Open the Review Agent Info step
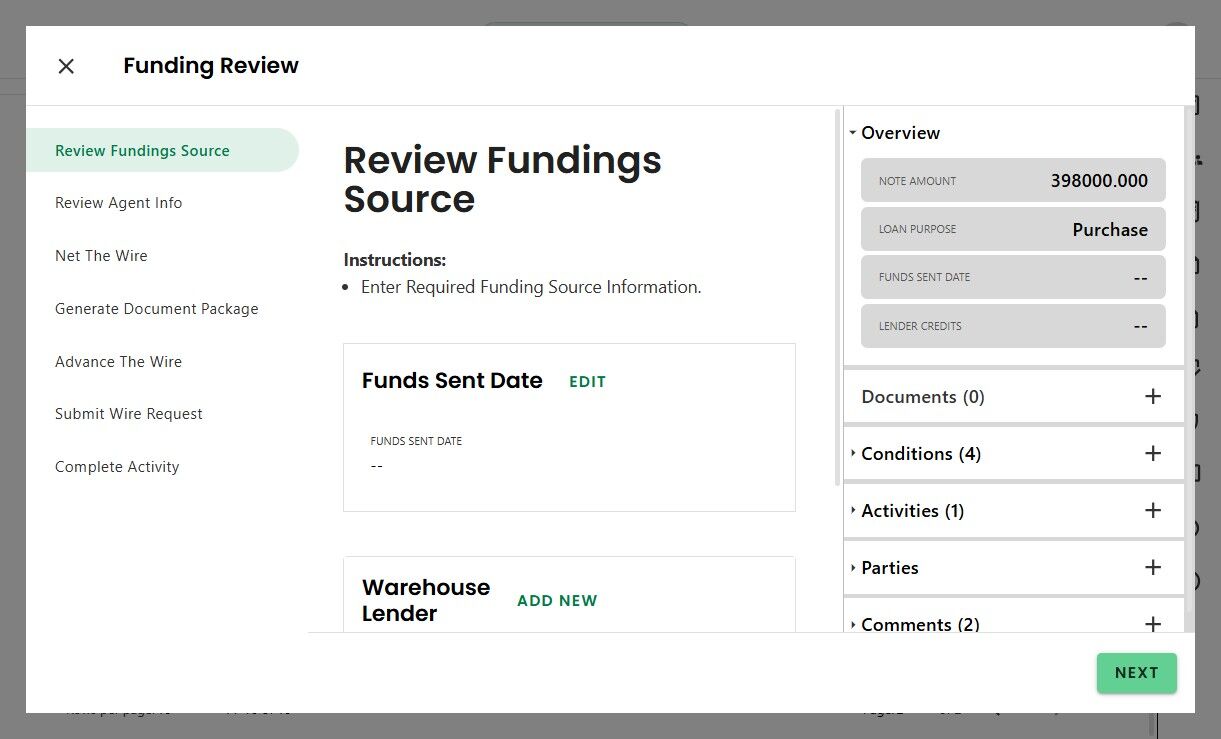Image resolution: width=1221 pixels, height=739 pixels. pos(118,203)
